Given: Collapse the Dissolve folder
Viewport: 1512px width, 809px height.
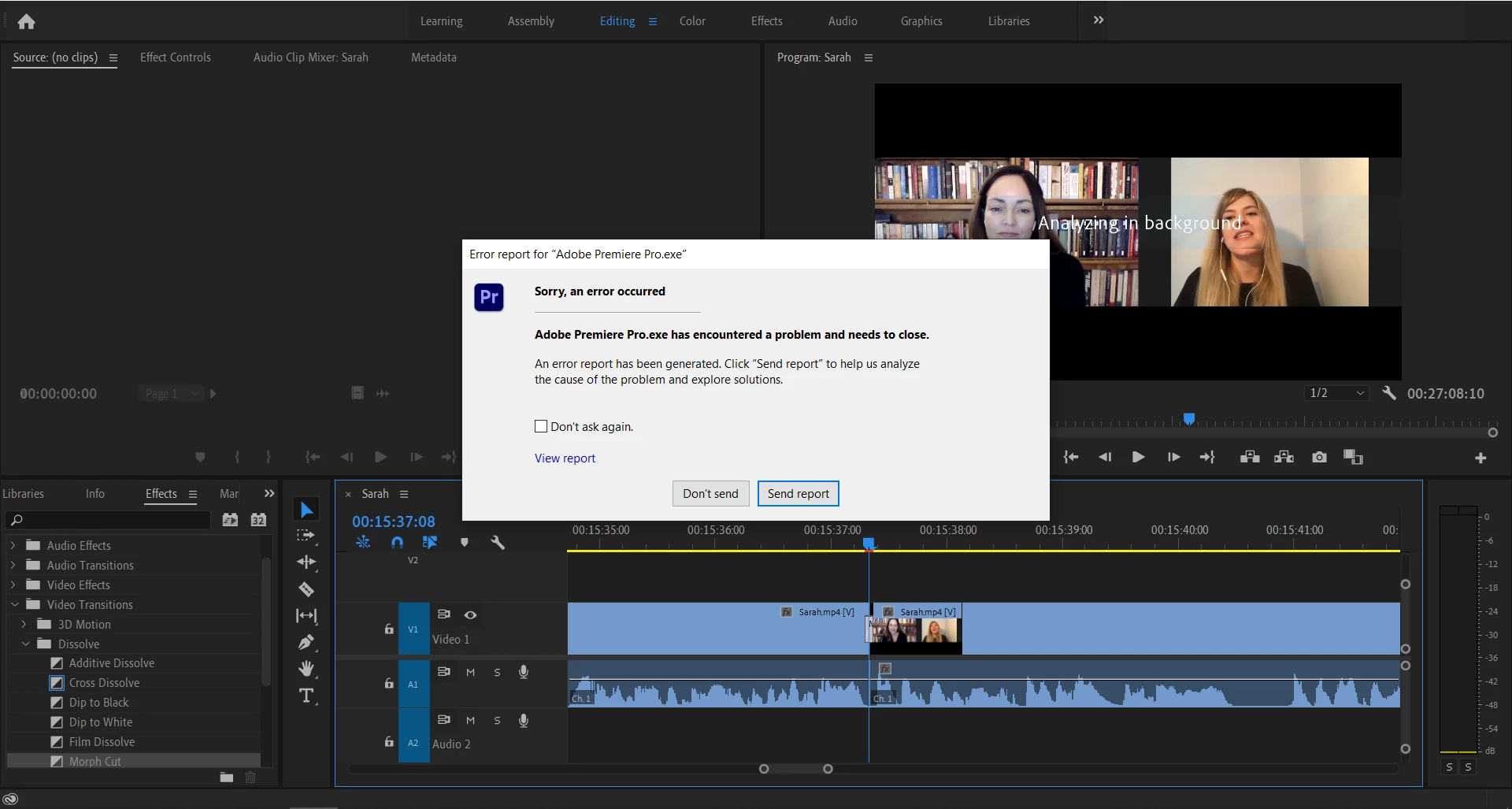Looking at the screenshot, I should (x=25, y=644).
